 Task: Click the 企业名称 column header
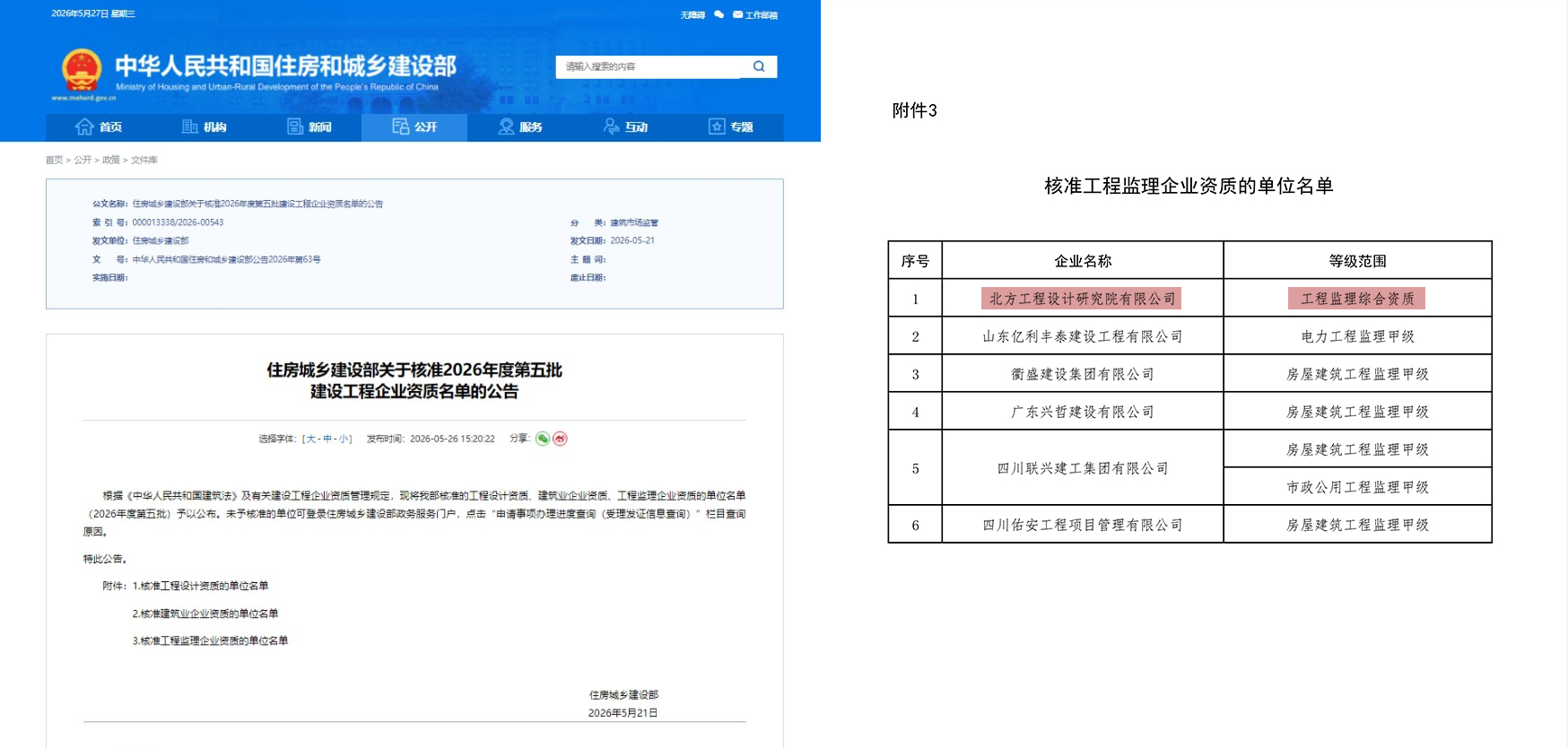pyautogui.click(x=1083, y=261)
